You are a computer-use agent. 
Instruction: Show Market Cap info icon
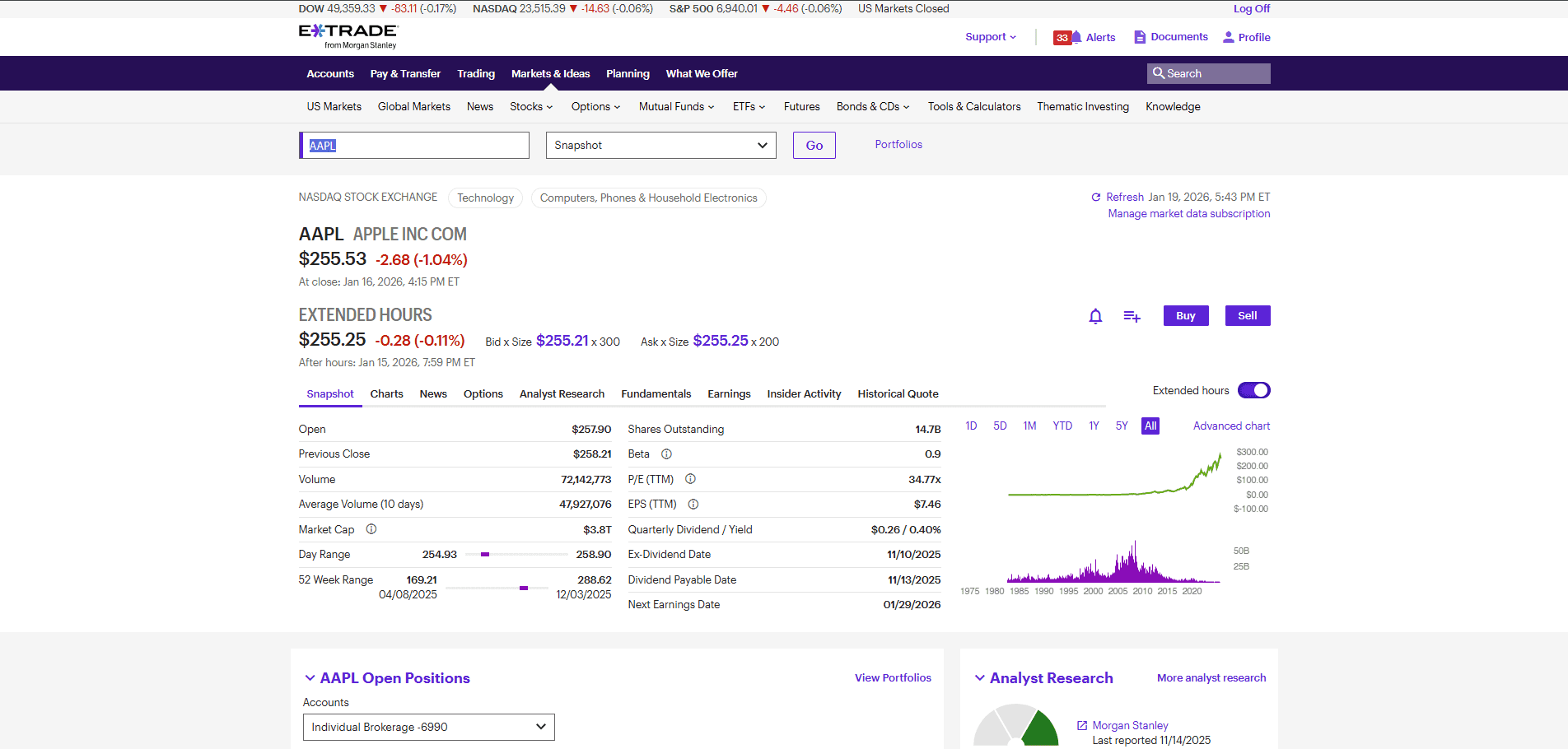coord(371,529)
